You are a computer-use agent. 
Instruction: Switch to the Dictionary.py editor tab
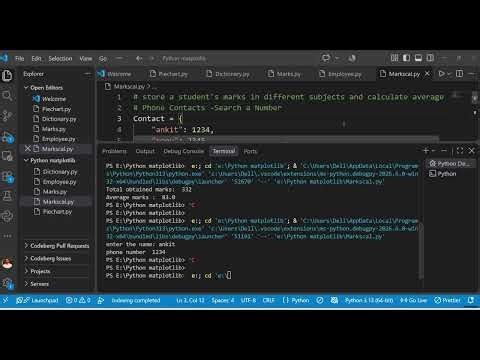pos(228,74)
